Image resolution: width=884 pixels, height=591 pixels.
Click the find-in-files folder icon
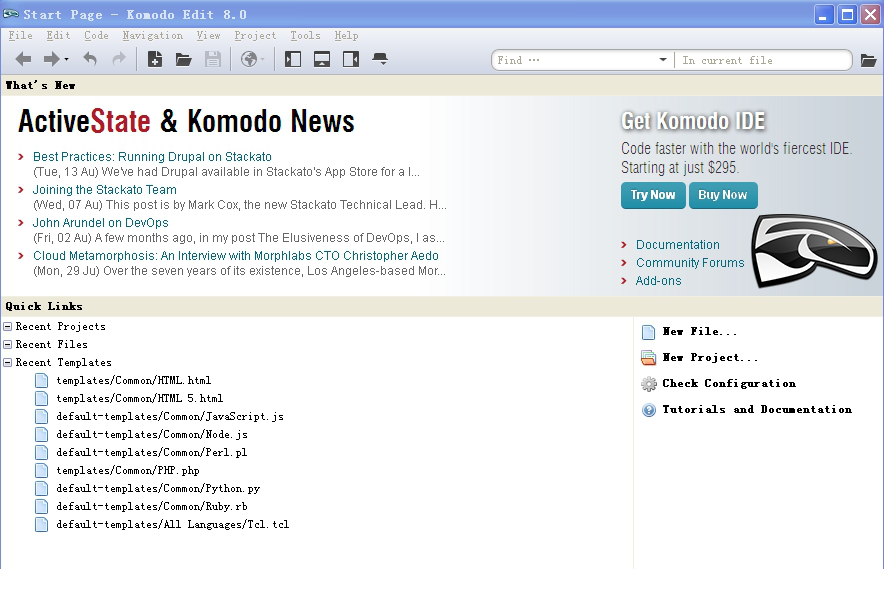(x=869, y=60)
